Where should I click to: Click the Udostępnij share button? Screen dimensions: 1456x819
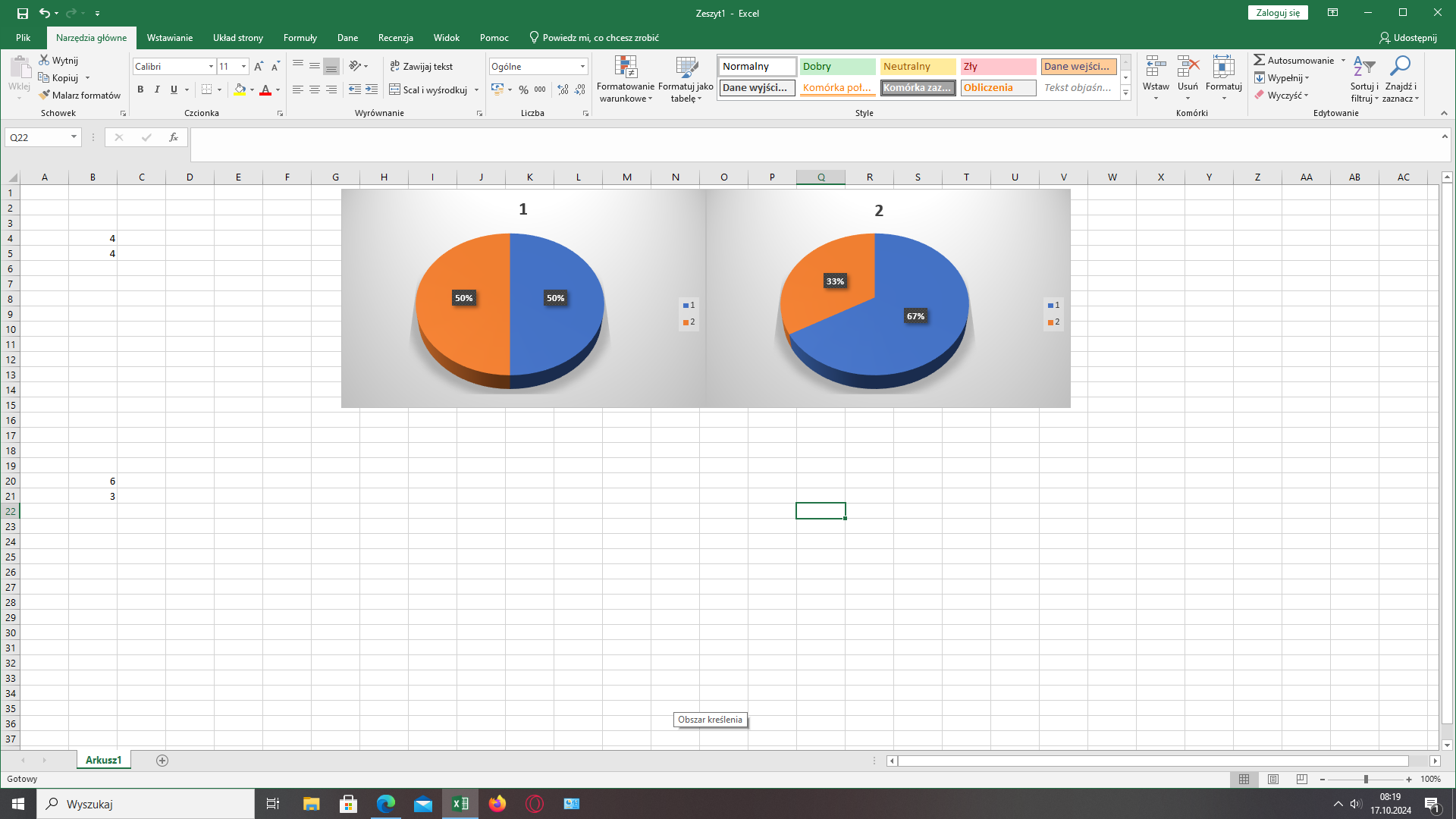coord(1408,38)
